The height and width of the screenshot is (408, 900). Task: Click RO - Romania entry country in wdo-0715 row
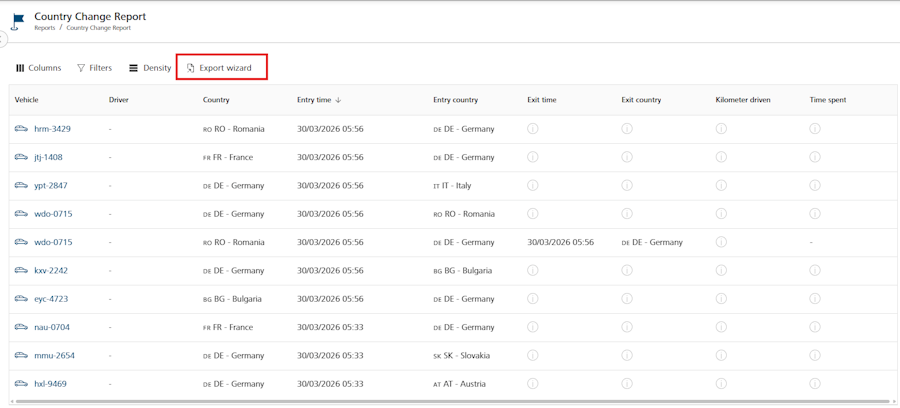(x=464, y=213)
